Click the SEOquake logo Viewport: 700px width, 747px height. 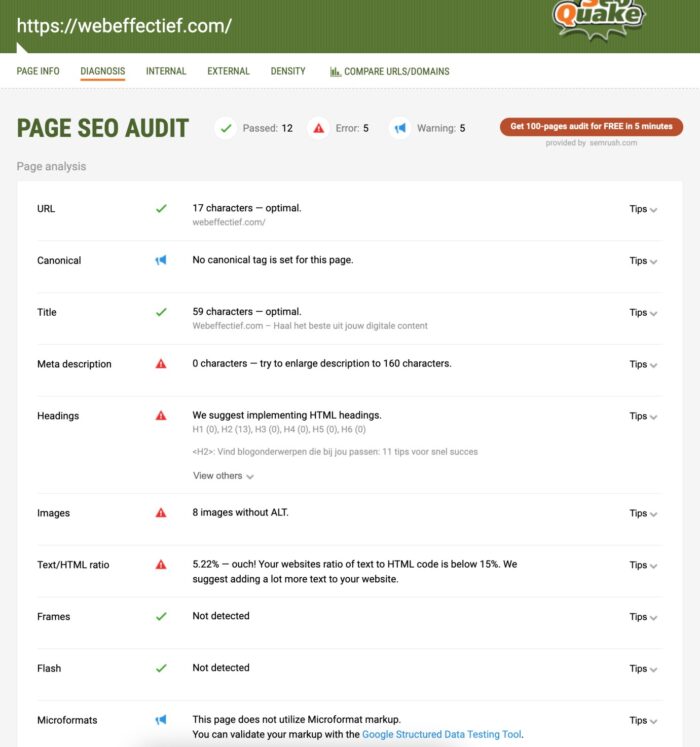(598, 19)
